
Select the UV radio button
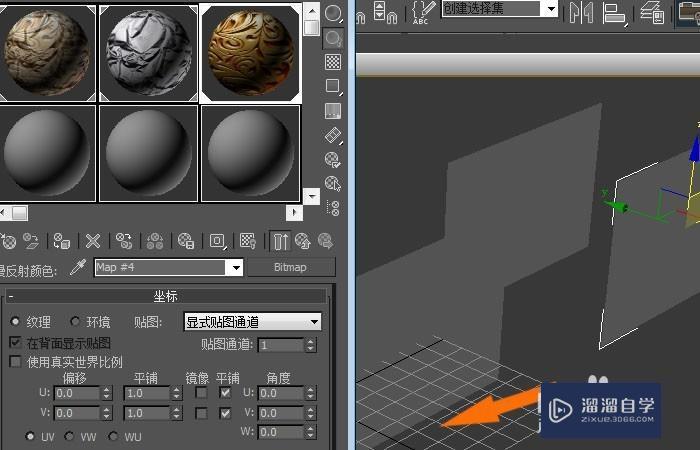pyautogui.click(x=30, y=436)
